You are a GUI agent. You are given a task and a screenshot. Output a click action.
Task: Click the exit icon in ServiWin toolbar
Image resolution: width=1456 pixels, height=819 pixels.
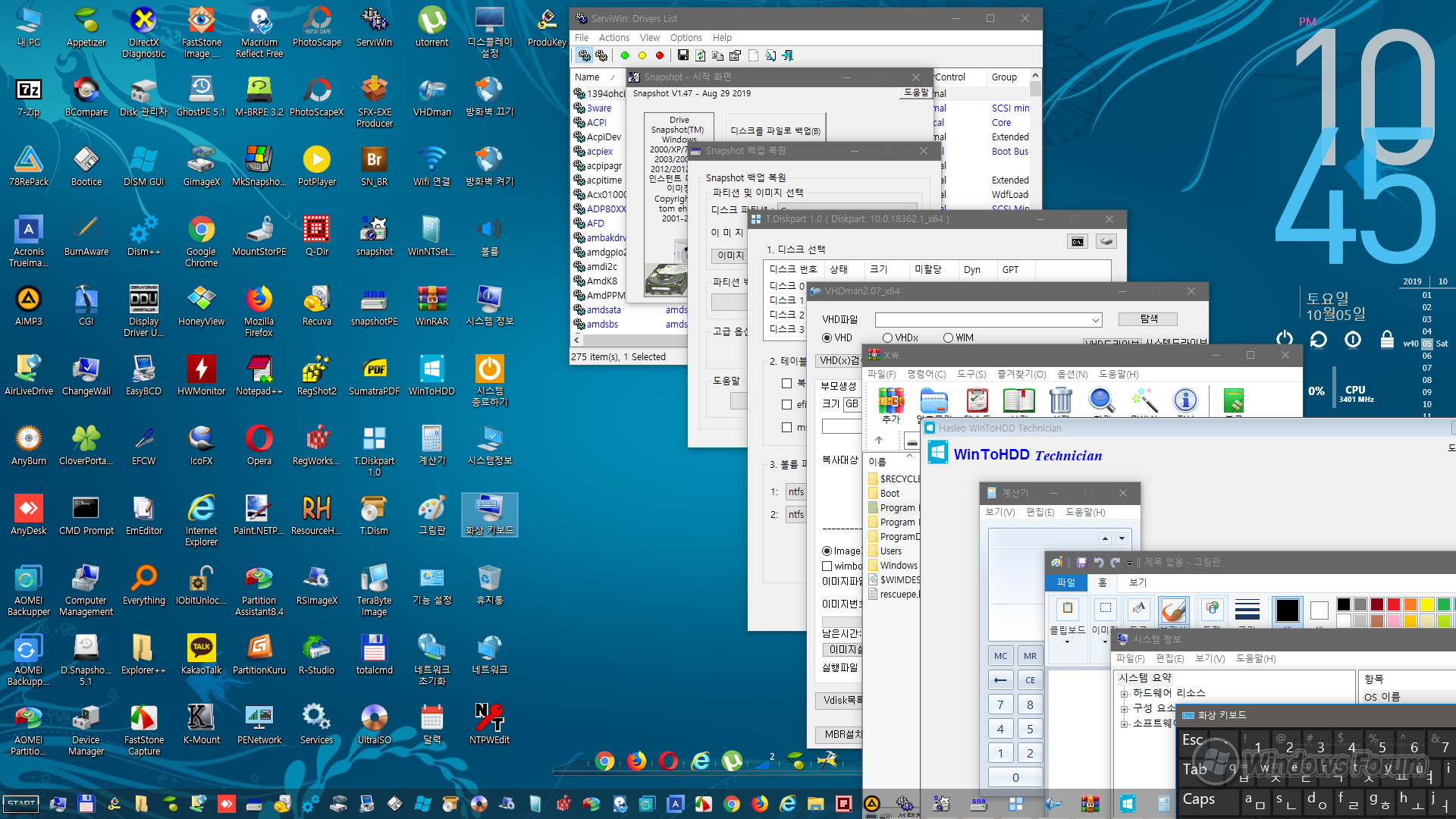(788, 55)
